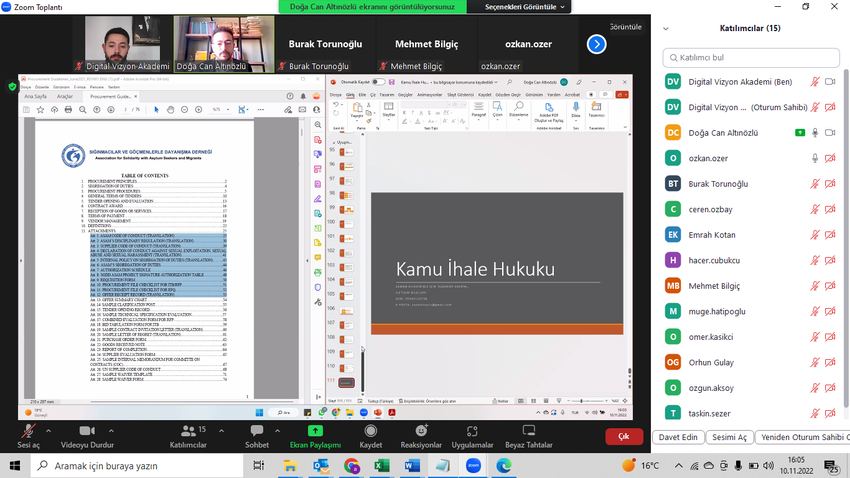Viewport: 850px width, 478px height.
Task: Click the print icon in Acrobat toolbar
Action: 68,109
